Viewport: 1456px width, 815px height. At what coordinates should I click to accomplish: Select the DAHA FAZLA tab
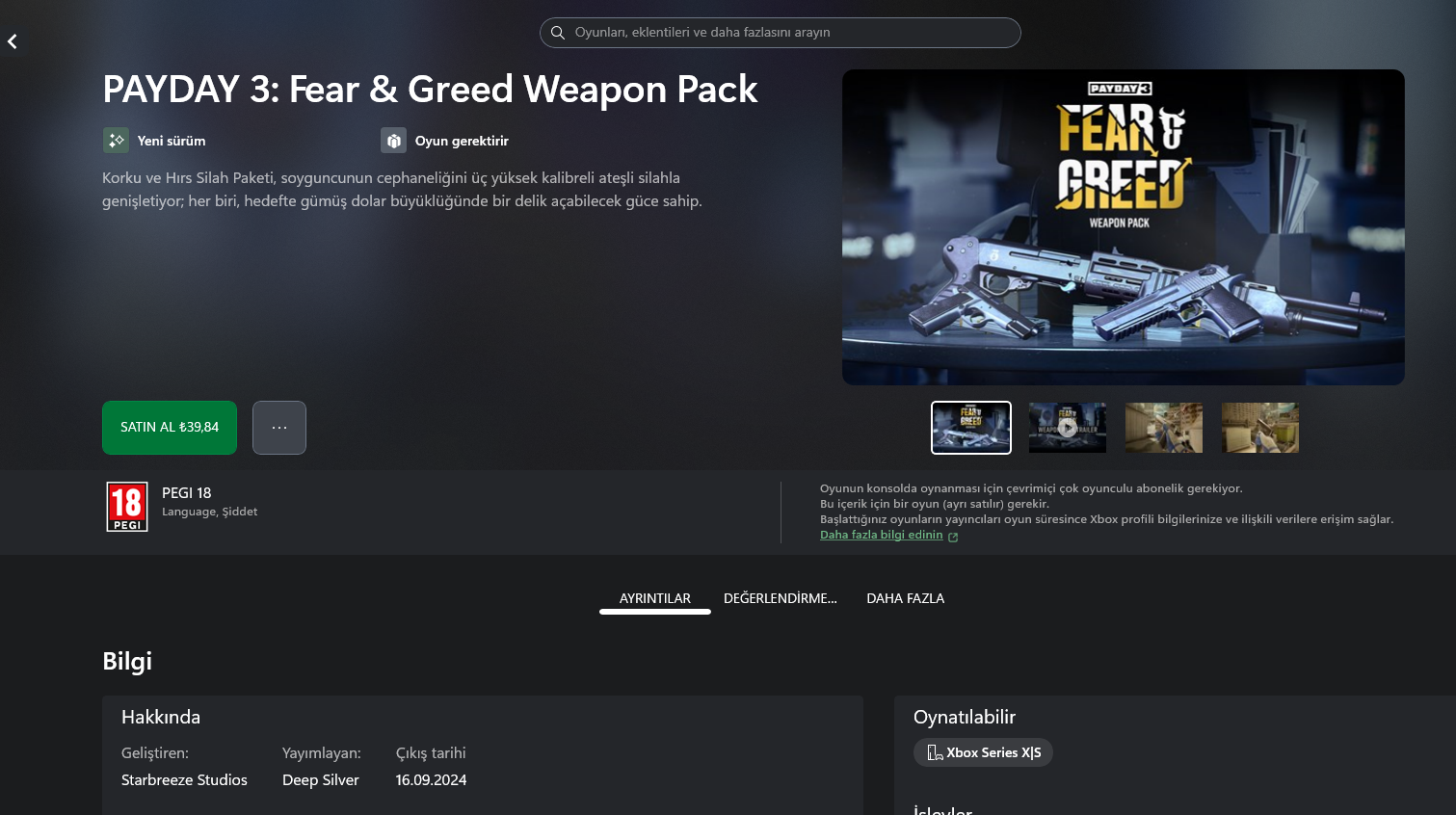tap(906, 598)
